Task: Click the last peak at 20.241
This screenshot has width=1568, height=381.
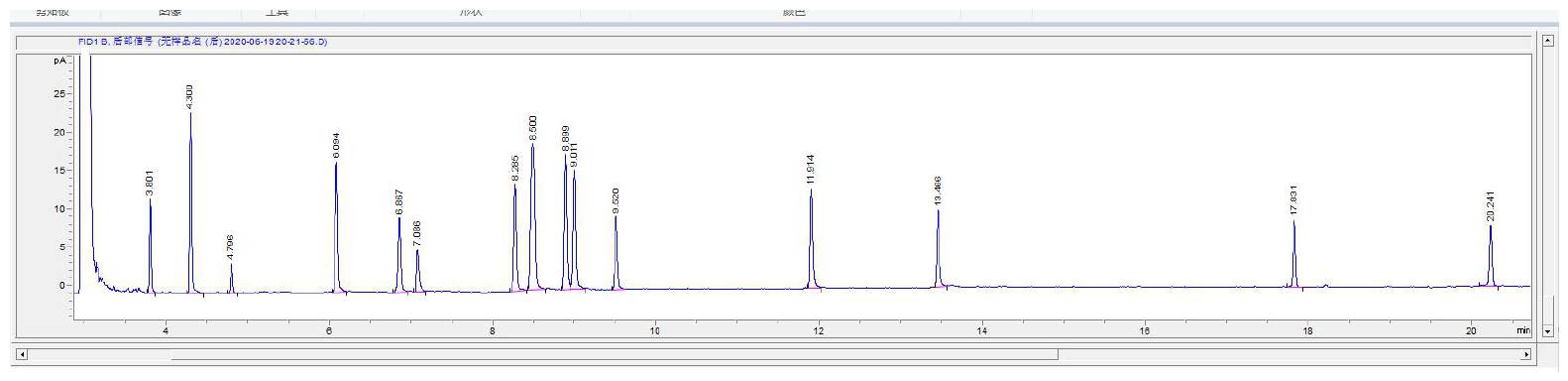Action: pos(1490,256)
